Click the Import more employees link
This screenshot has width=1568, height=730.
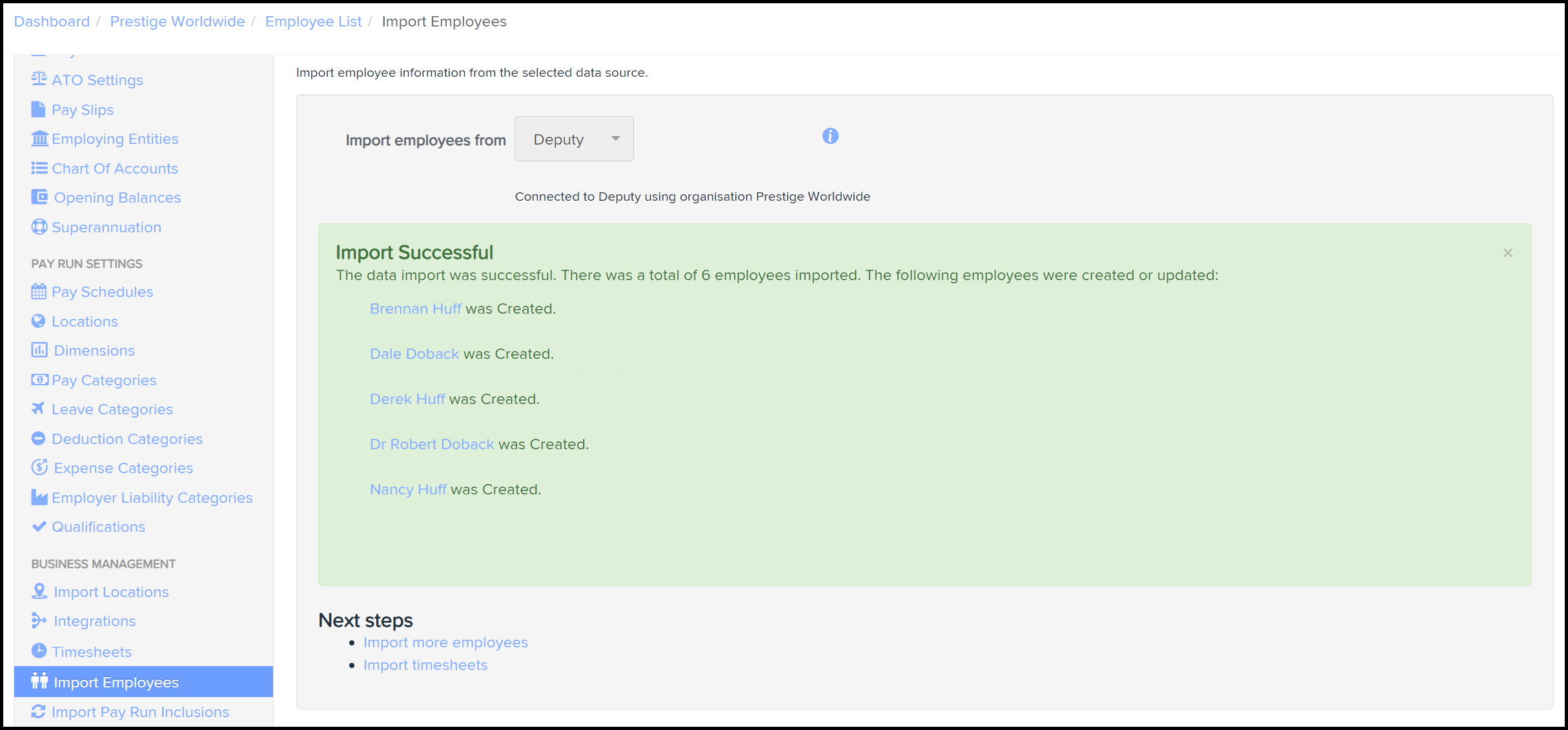click(445, 642)
